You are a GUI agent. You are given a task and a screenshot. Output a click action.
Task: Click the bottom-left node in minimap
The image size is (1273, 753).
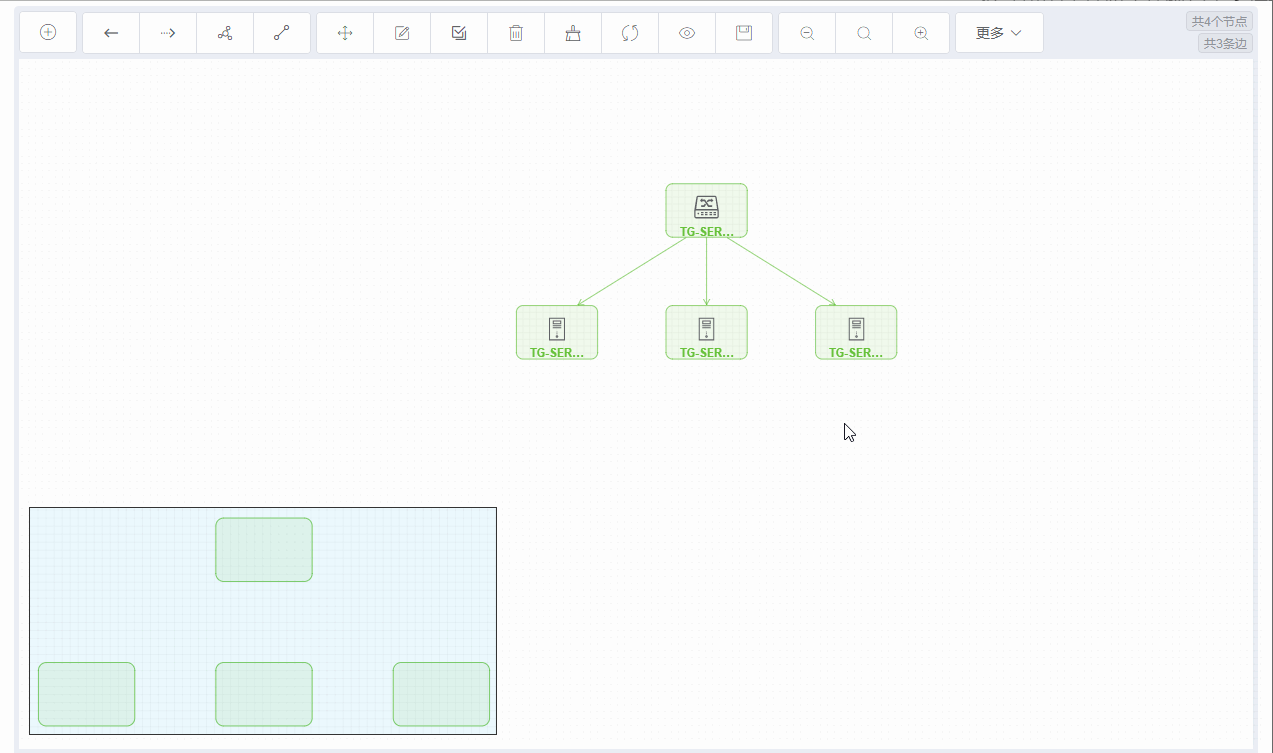click(x=86, y=694)
